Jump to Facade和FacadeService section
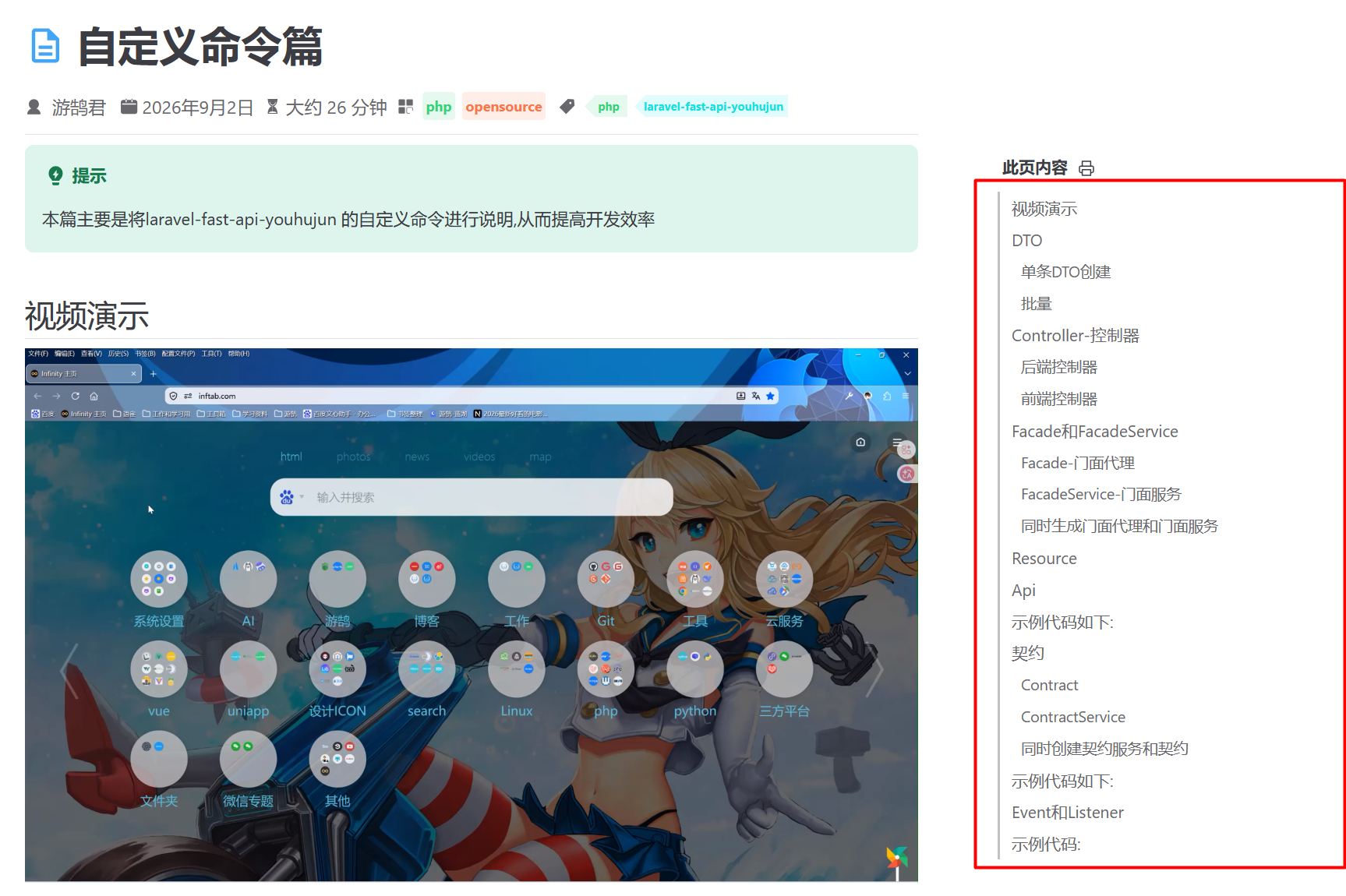Viewport: 1346px width, 896px height. pos(1094,432)
